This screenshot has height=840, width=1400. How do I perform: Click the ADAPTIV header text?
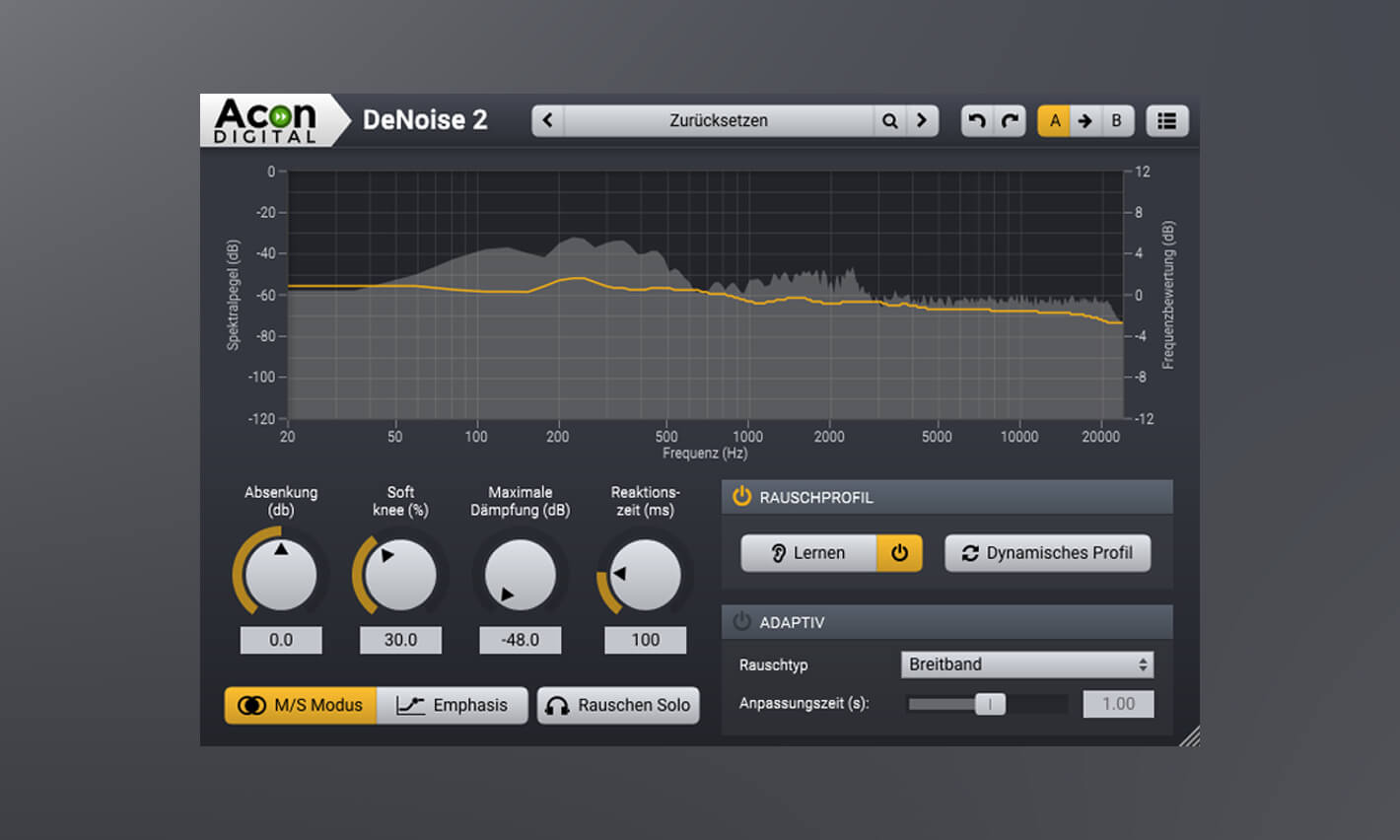[x=792, y=623]
